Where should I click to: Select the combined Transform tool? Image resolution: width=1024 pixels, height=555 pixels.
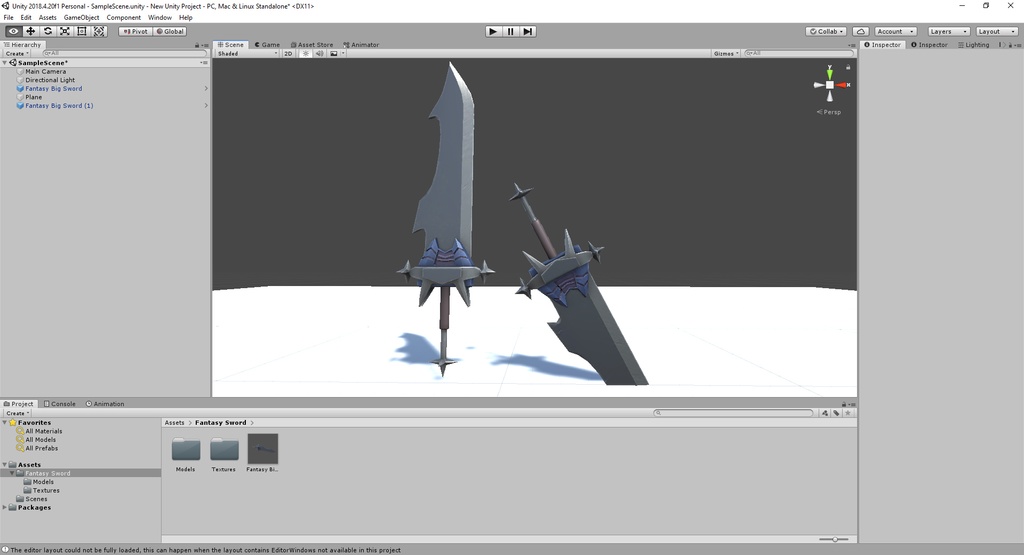(99, 31)
